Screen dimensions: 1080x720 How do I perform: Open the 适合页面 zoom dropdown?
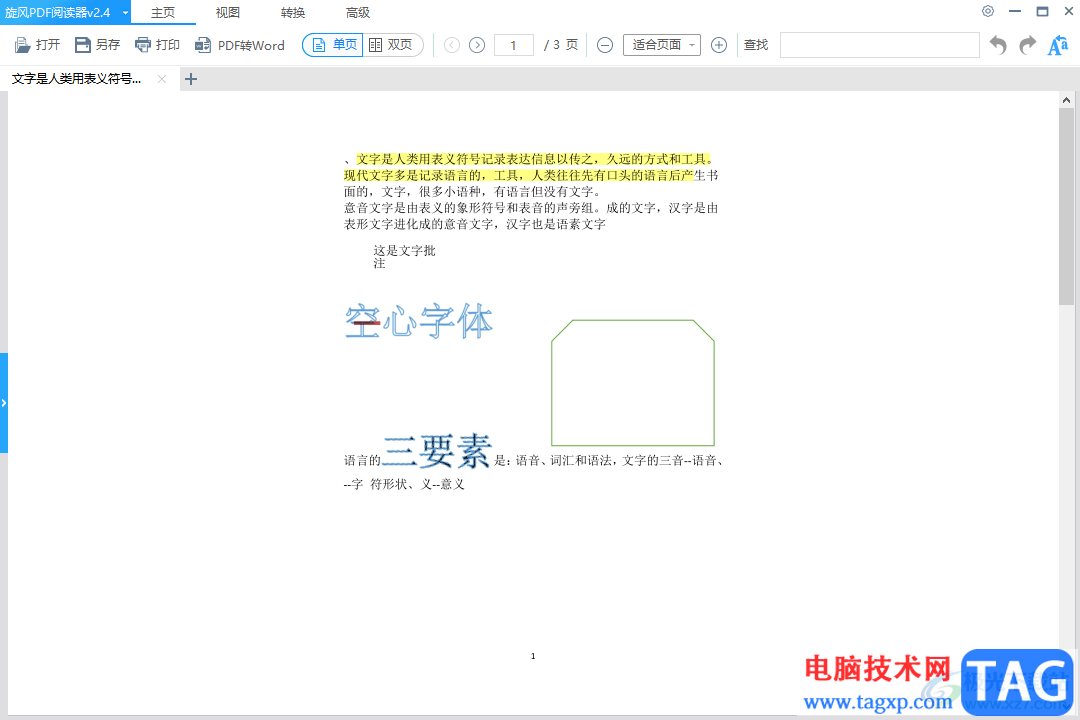pyautogui.click(x=662, y=45)
